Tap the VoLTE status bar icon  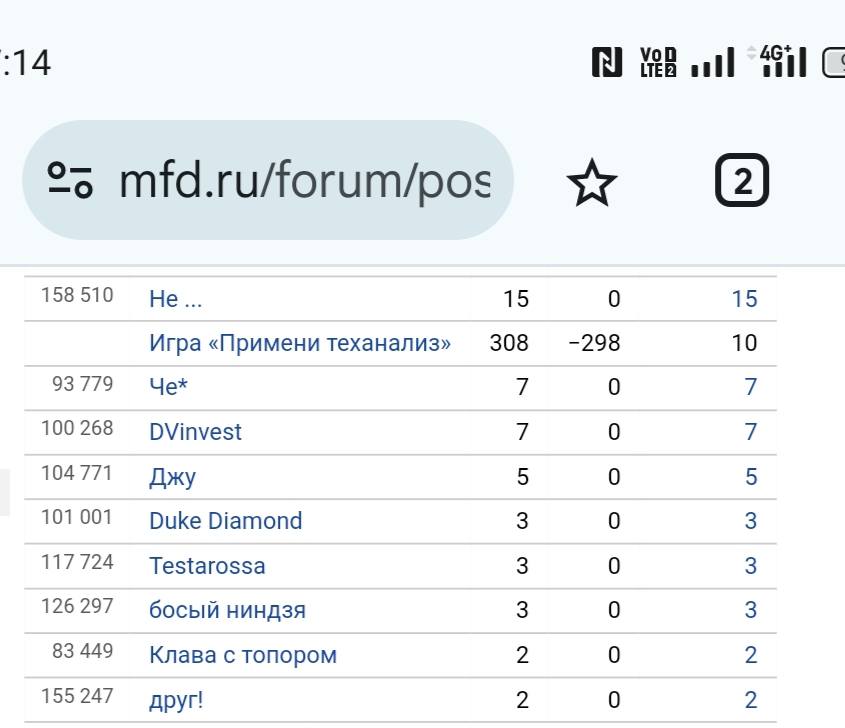click(658, 62)
